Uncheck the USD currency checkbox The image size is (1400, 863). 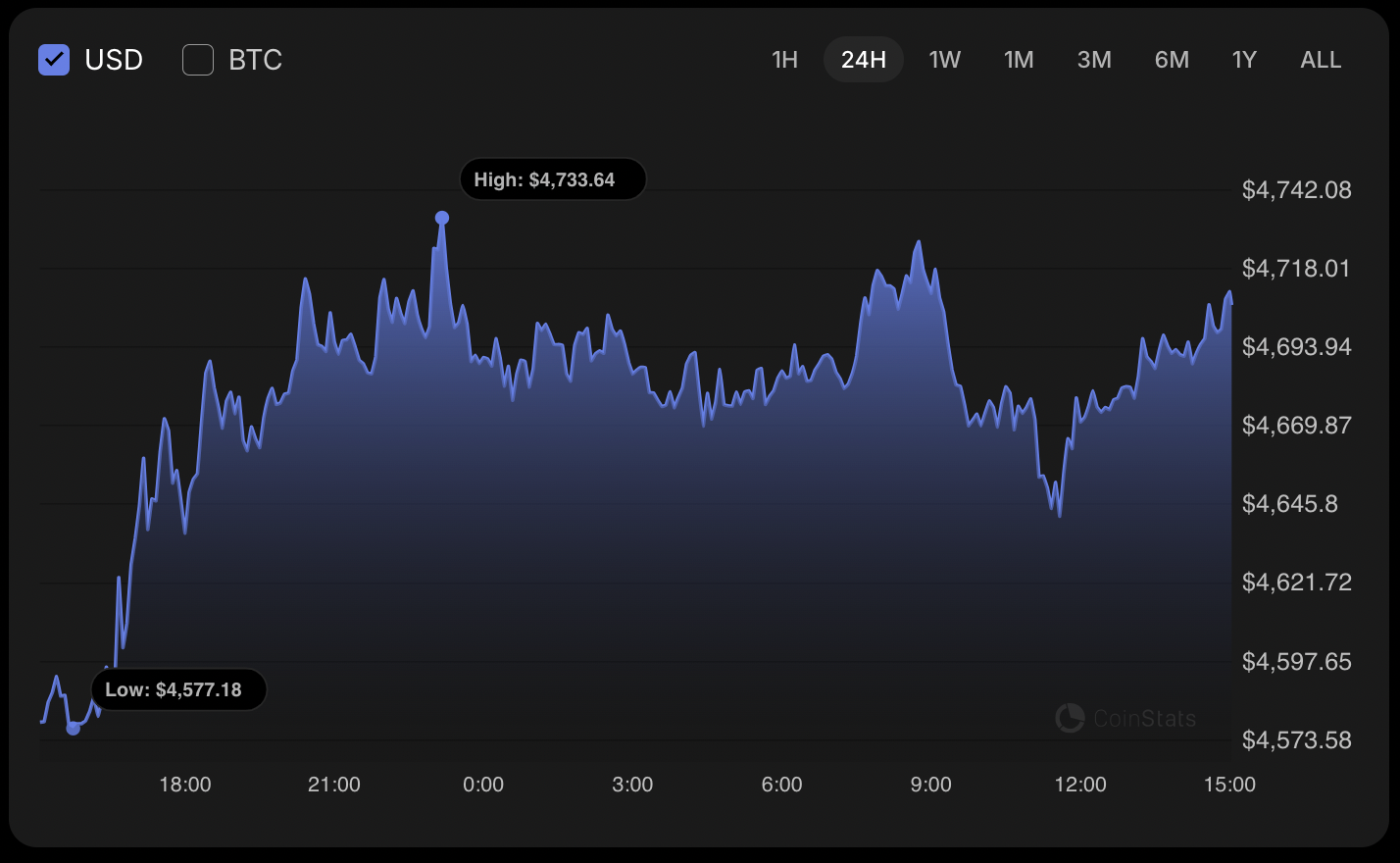pyautogui.click(x=54, y=60)
